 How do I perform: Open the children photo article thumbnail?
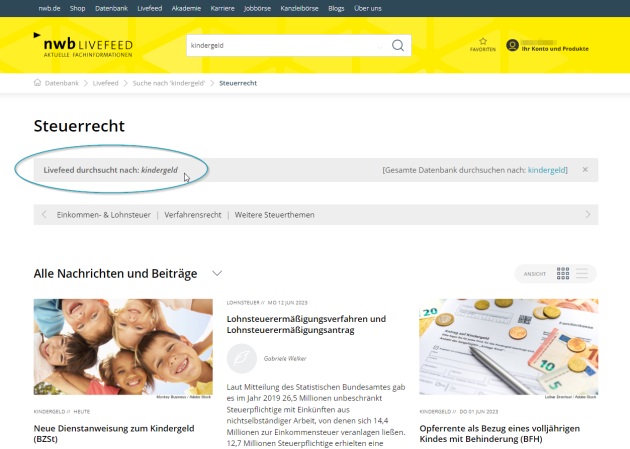(123, 347)
